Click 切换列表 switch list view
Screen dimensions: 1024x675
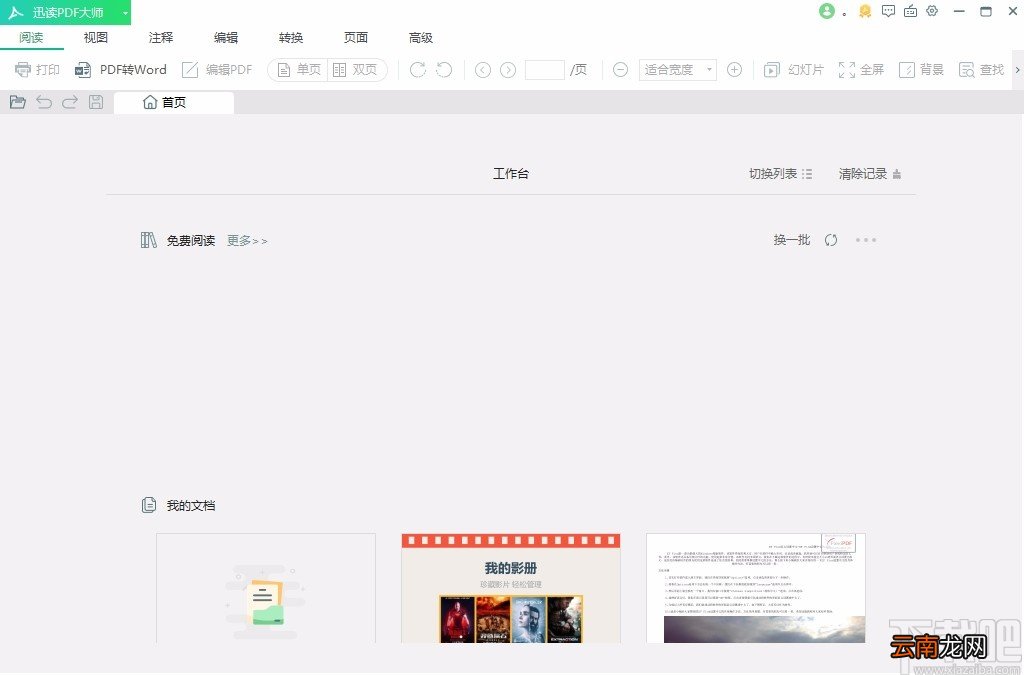point(780,174)
